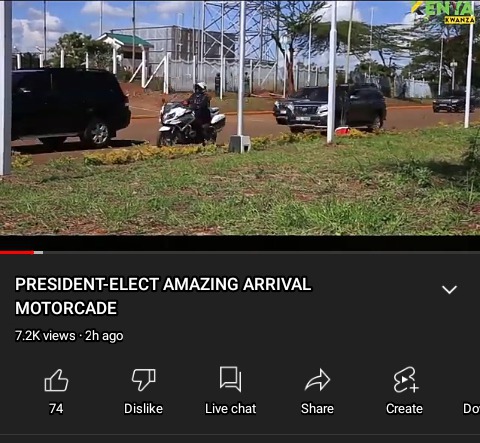Select the Create label
Screen dimensions: 480x443
[x=404, y=409]
